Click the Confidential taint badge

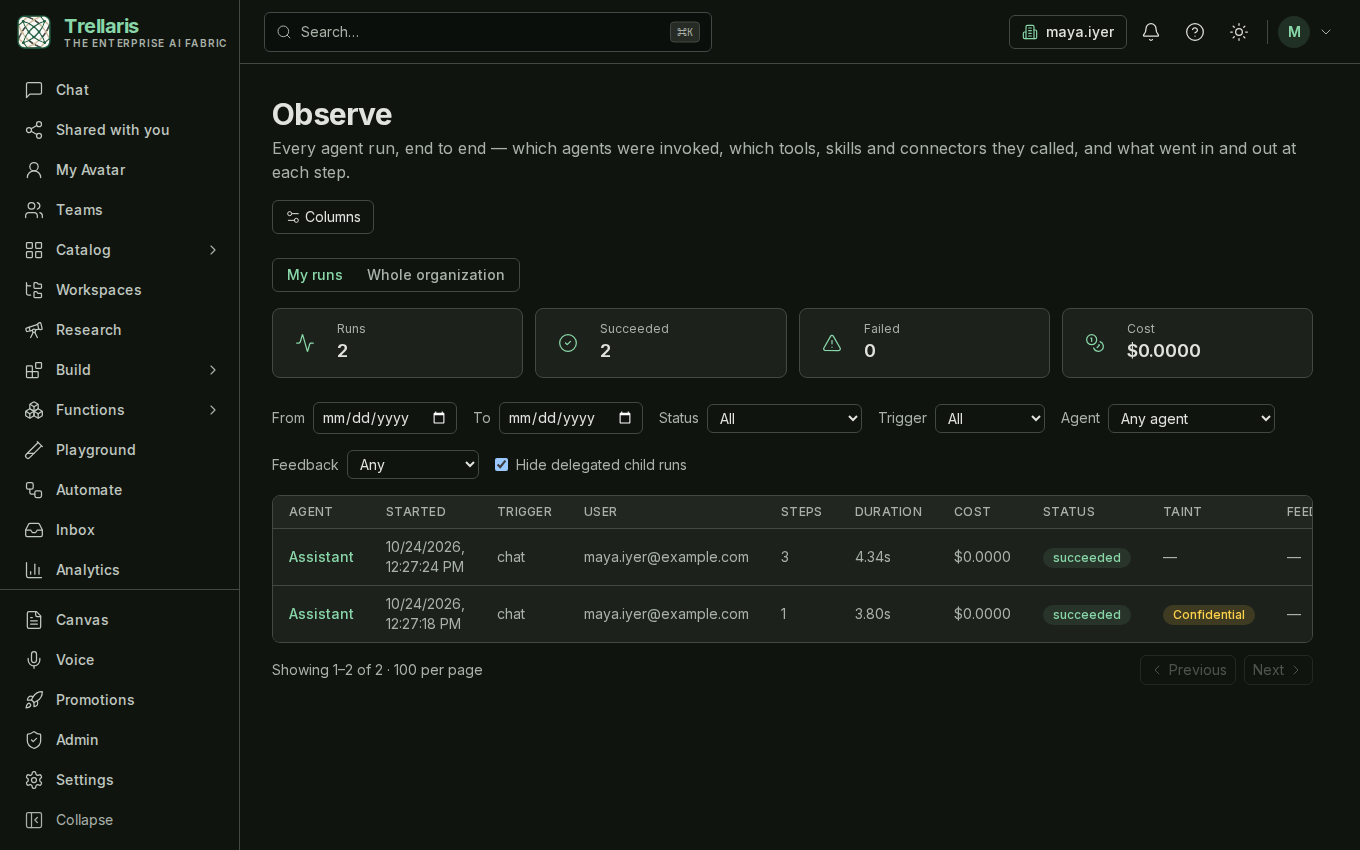pos(1209,615)
